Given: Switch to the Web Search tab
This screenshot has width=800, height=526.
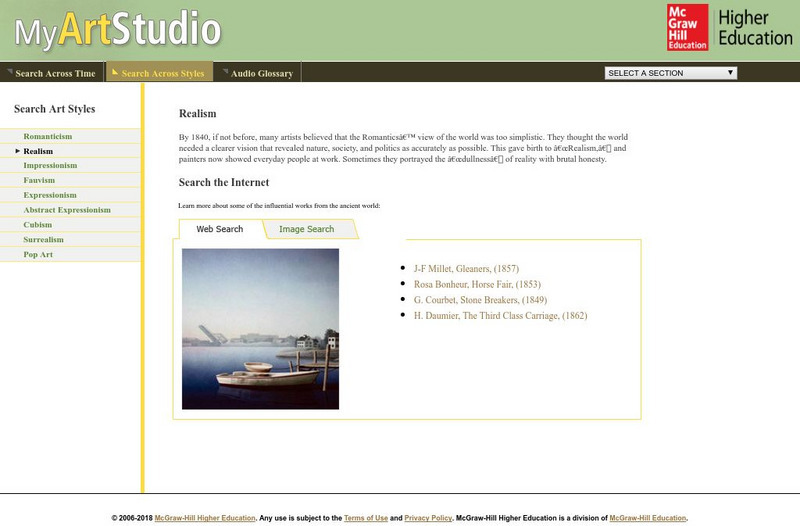Looking at the screenshot, I should click(220, 229).
